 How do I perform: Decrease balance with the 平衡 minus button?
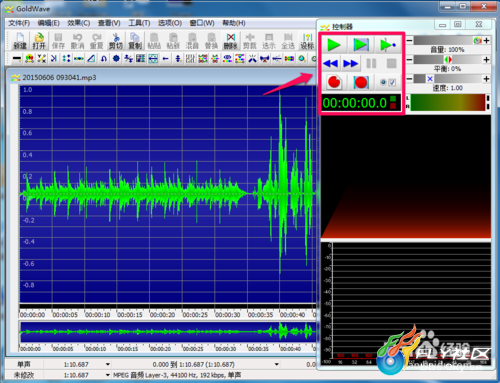pos(410,60)
